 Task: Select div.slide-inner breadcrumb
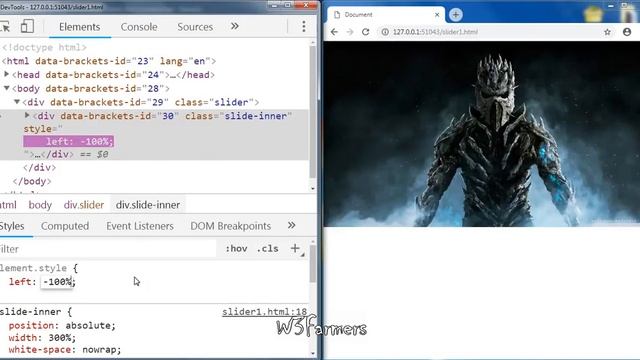tap(148, 205)
